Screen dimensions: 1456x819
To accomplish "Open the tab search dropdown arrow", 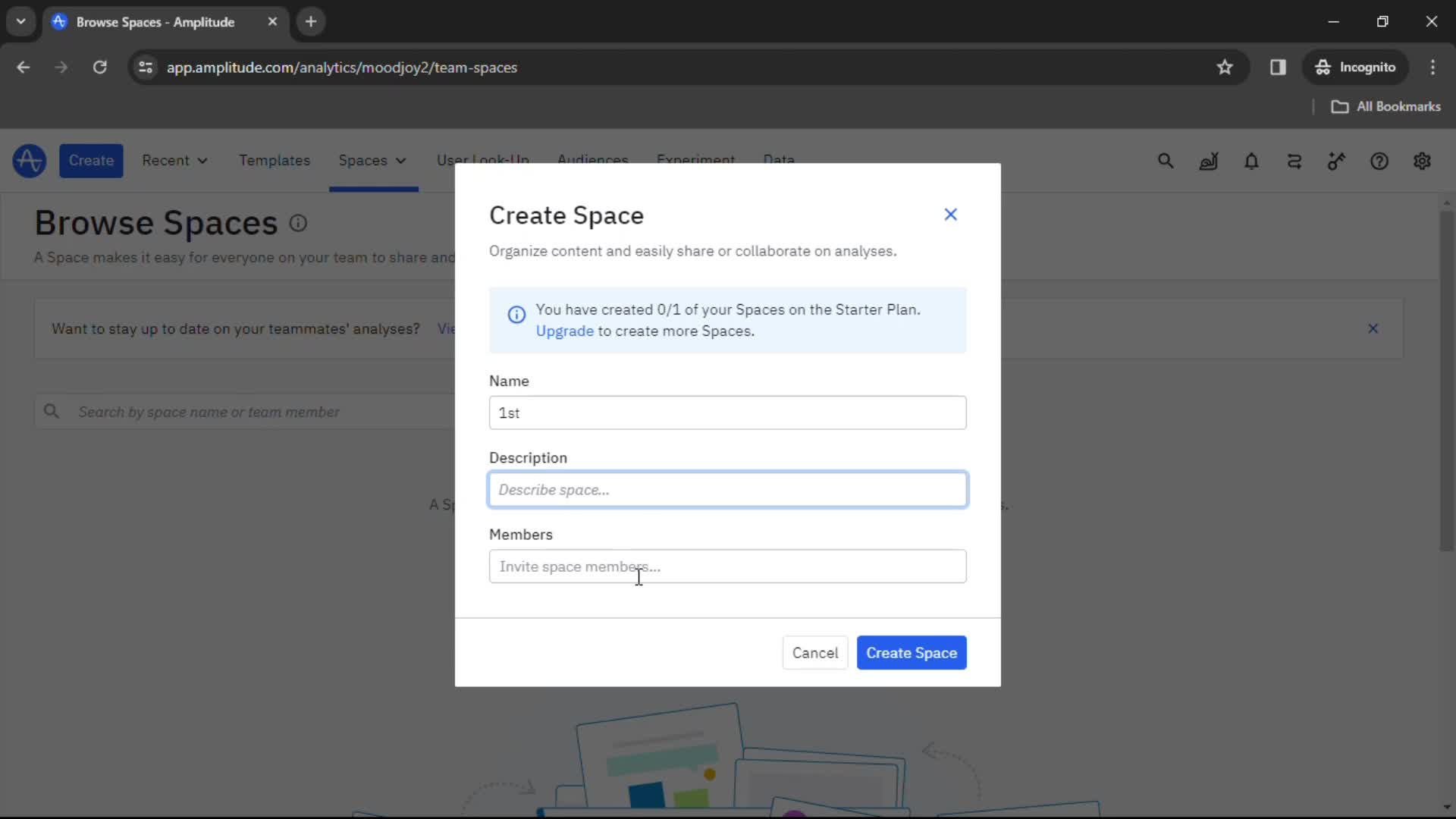I will tap(21, 22).
